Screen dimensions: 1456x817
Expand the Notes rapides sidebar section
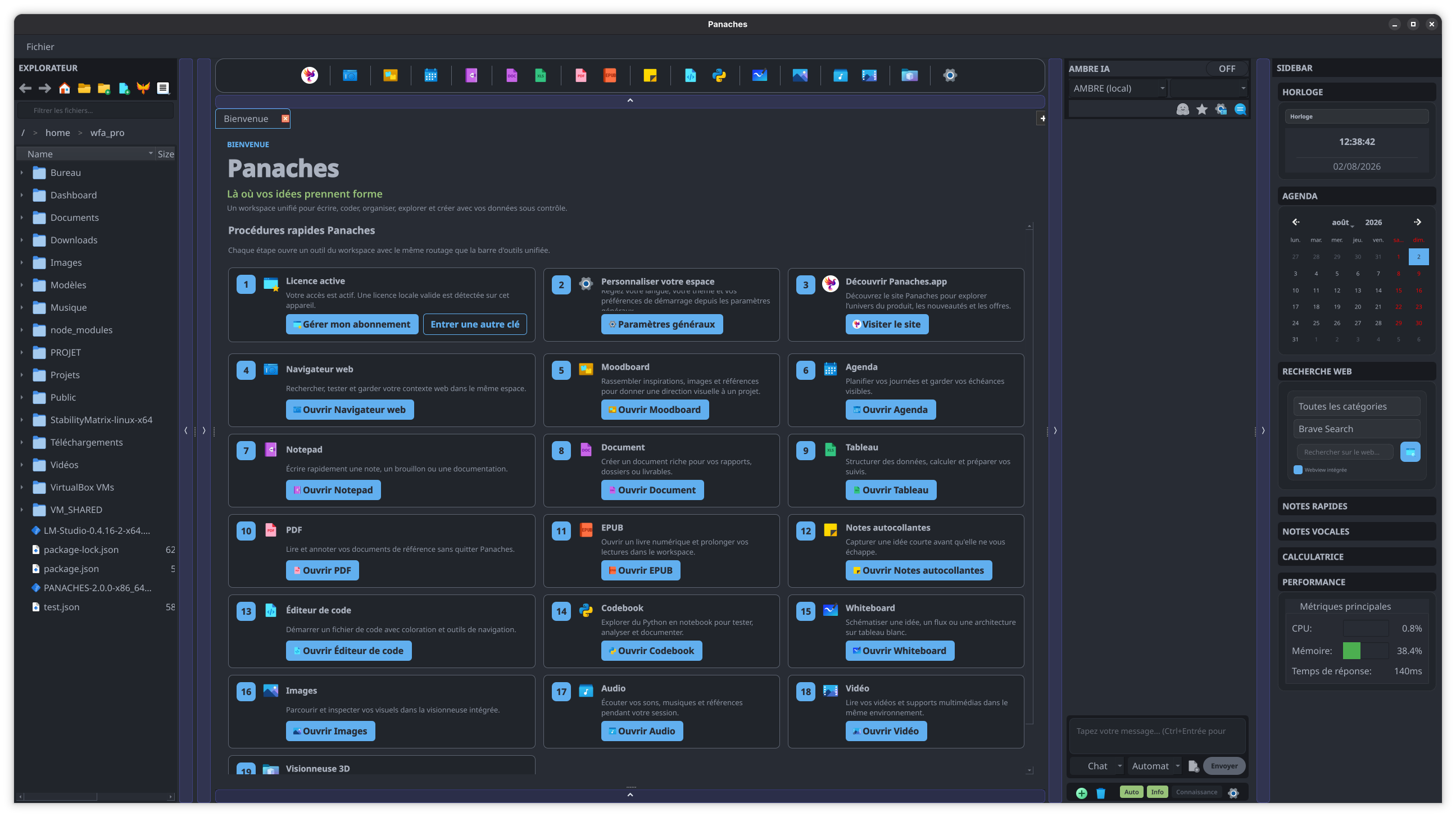[1357, 506]
